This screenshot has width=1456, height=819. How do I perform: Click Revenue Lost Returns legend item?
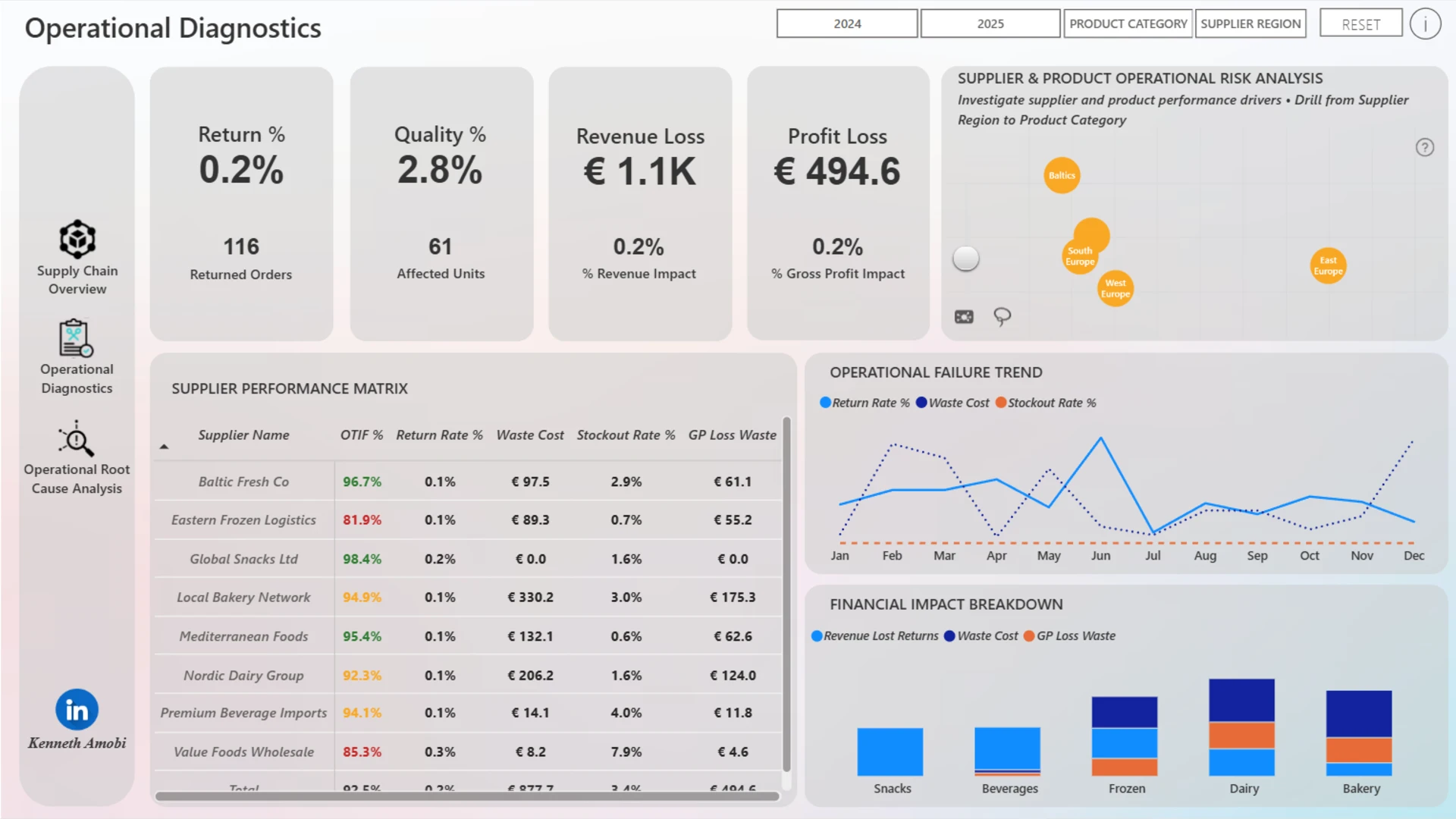874,636
